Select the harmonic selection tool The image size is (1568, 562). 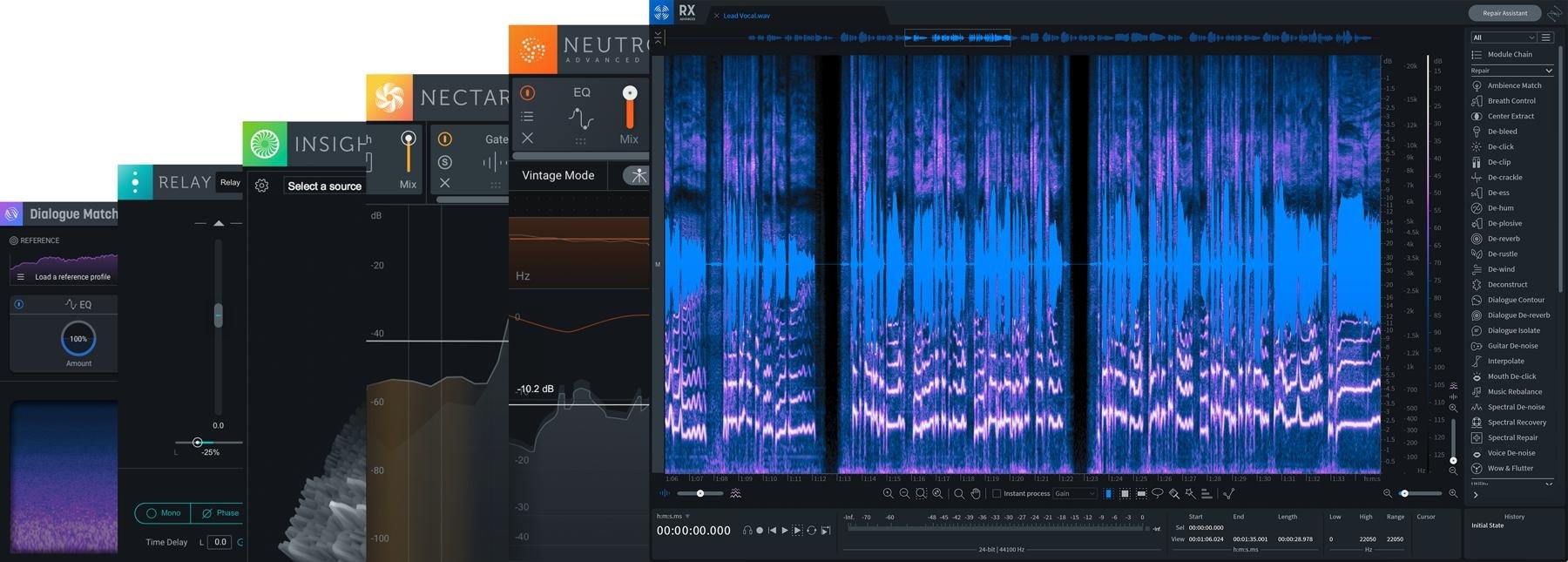(1206, 493)
